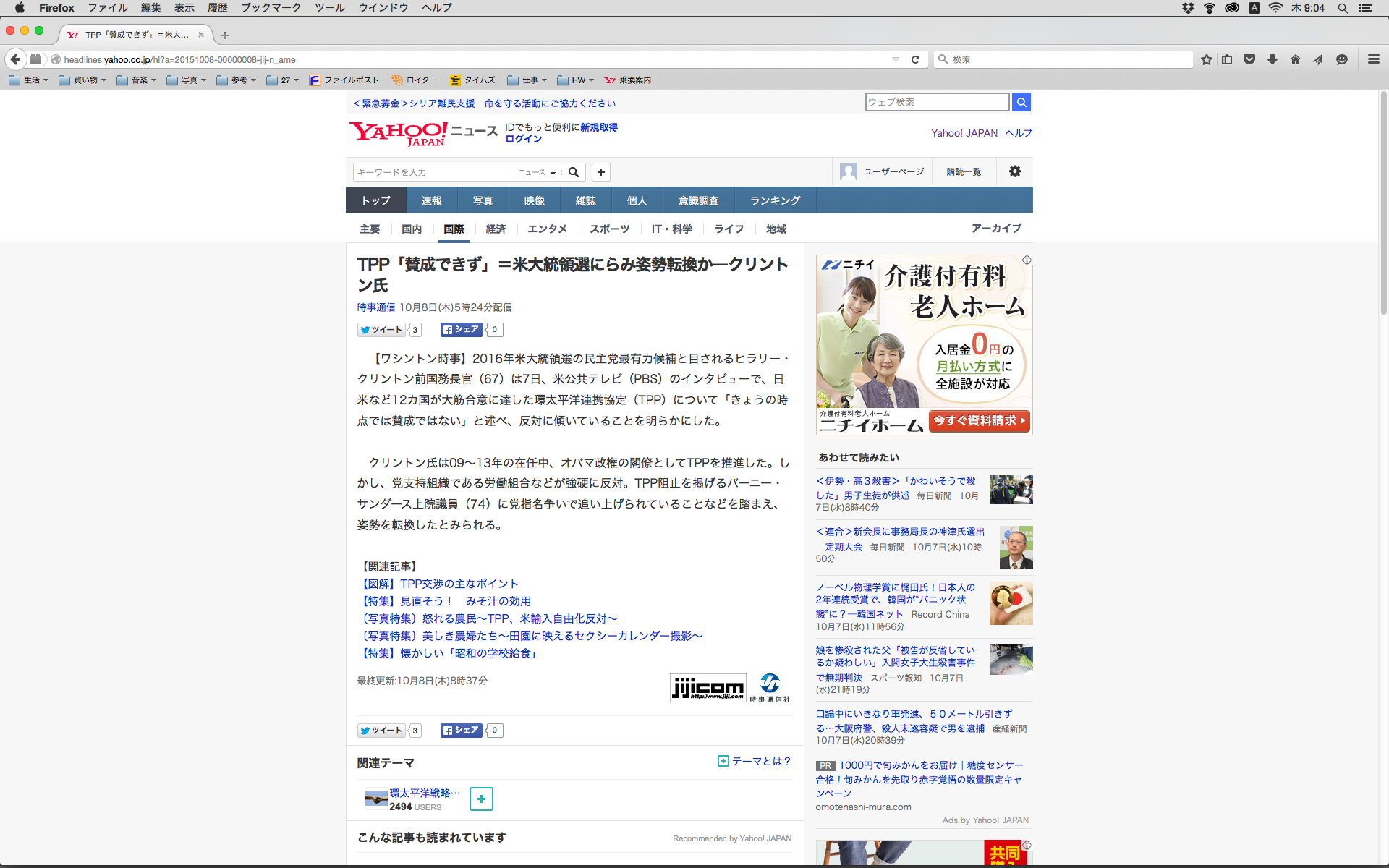Click the Firefox home icon
Viewport: 1389px width, 868px height.
[1295, 59]
